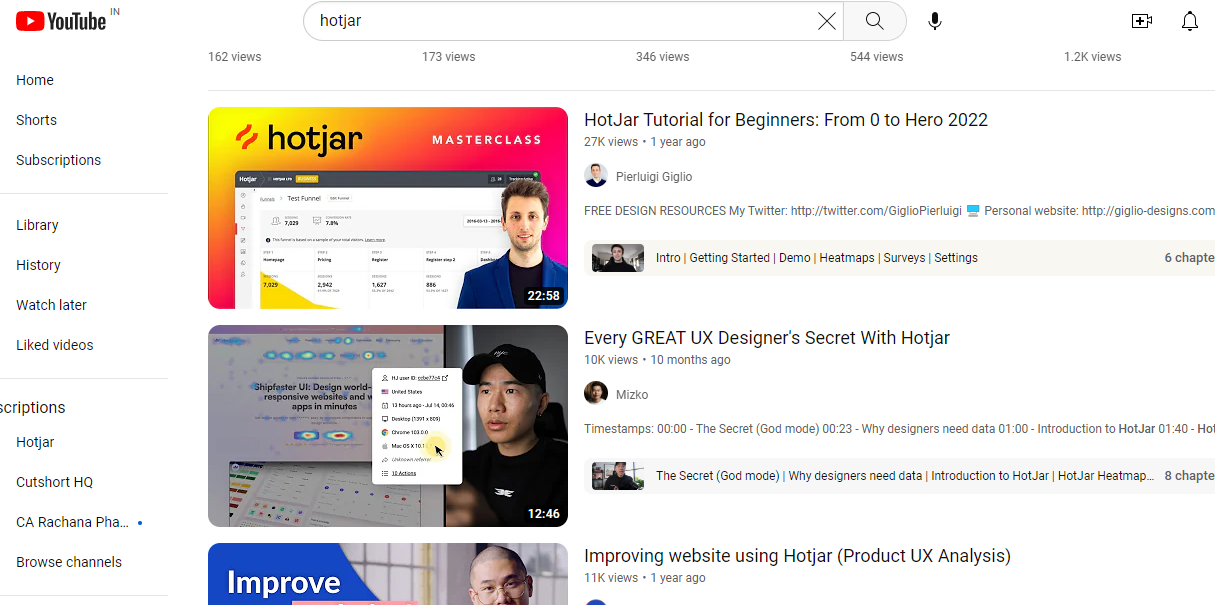The width and height of the screenshot is (1215, 605).
Task: Click the 27K views • 1 year ago text
Action: (x=645, y=142)
